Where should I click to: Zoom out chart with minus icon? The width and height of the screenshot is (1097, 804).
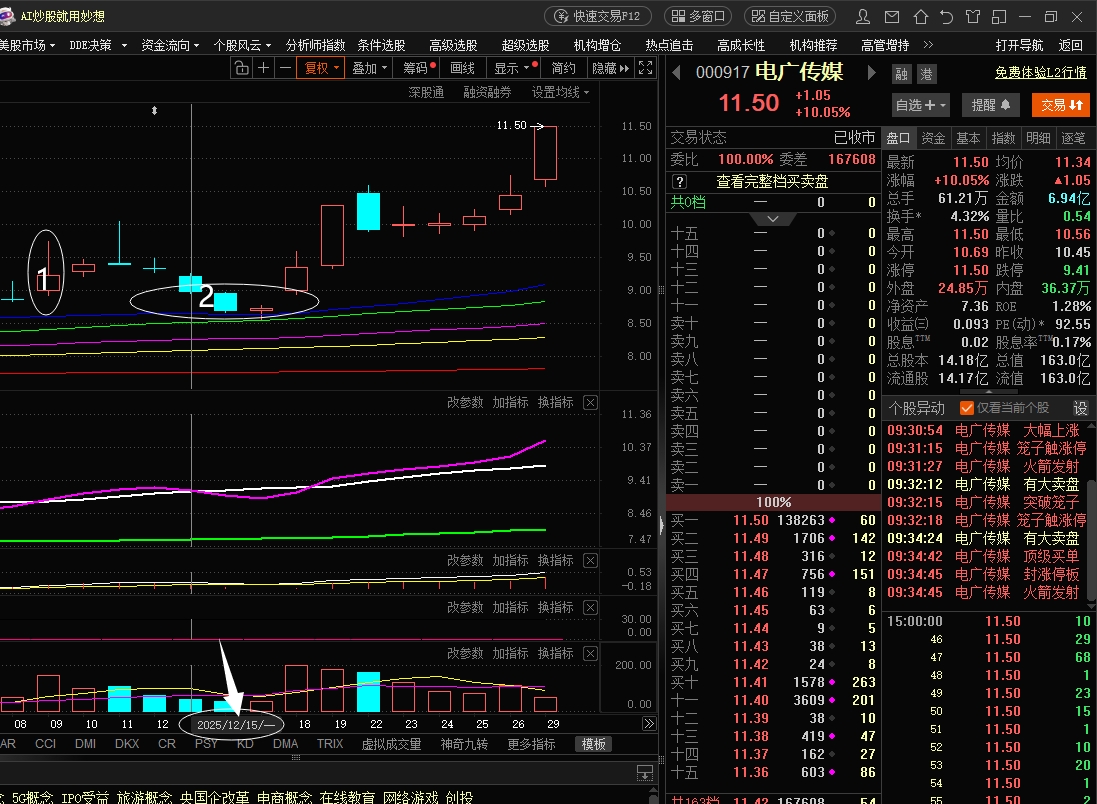(285, 68)
